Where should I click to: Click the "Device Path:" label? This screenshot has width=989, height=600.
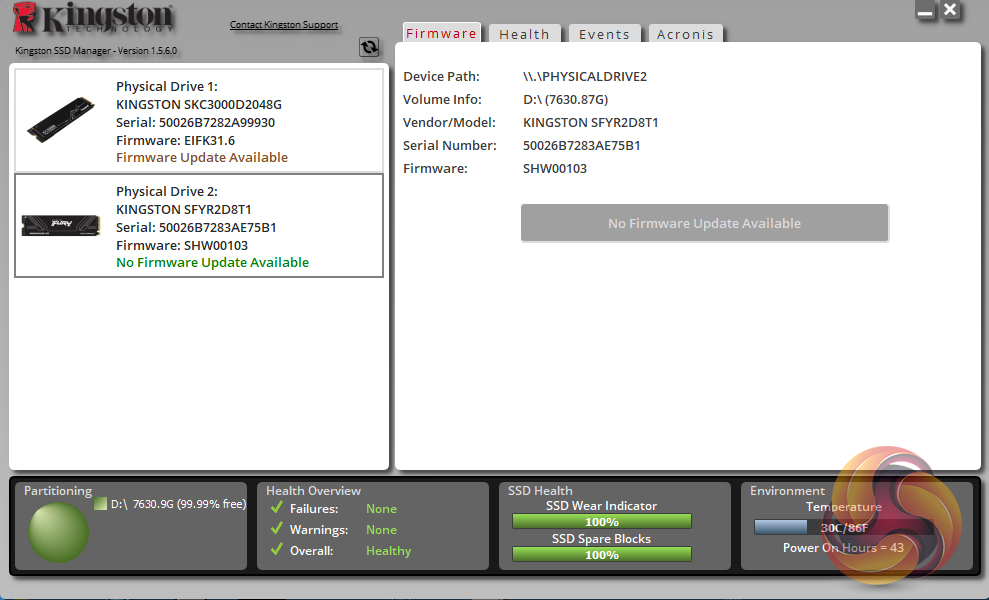coord(442,76)
